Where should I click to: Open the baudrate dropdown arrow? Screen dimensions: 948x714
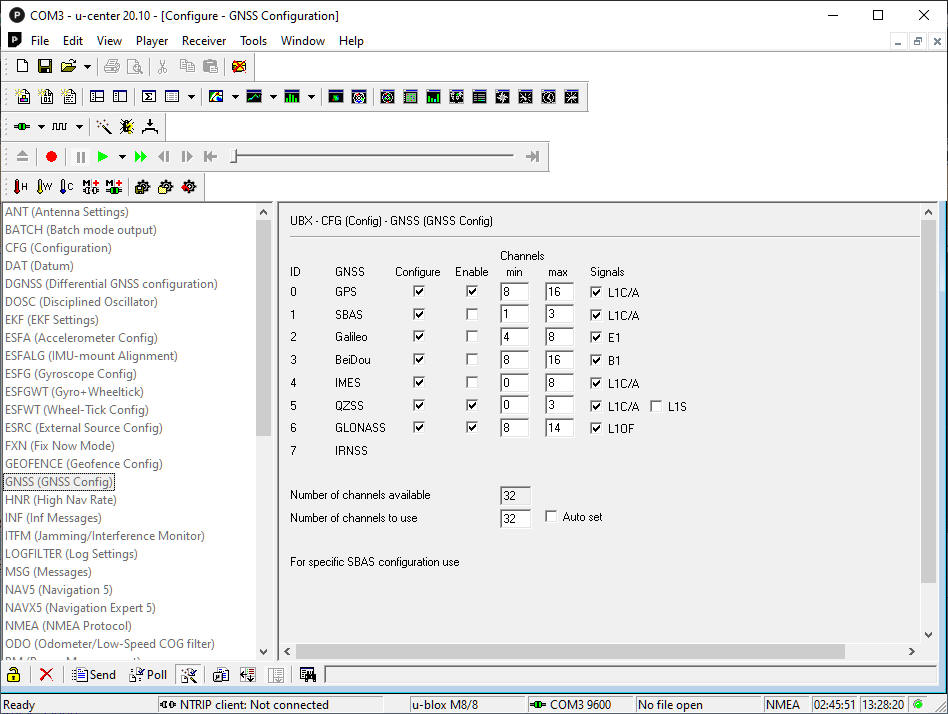click(x=79, y=127)
